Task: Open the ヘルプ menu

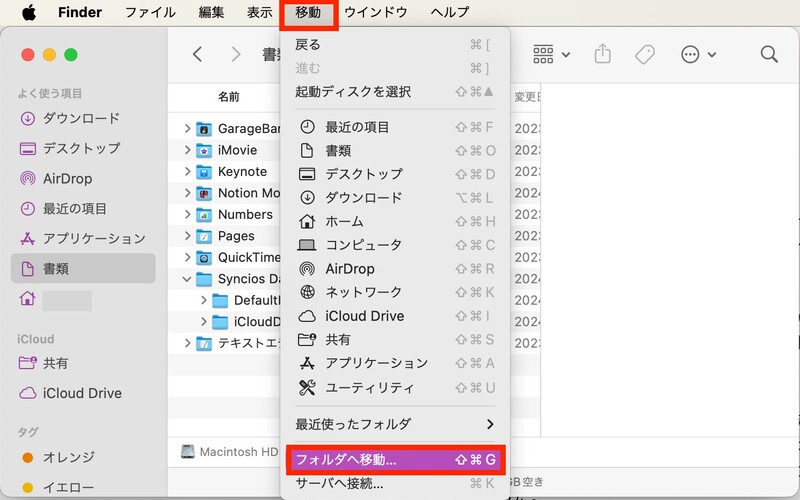Action: 449,12
